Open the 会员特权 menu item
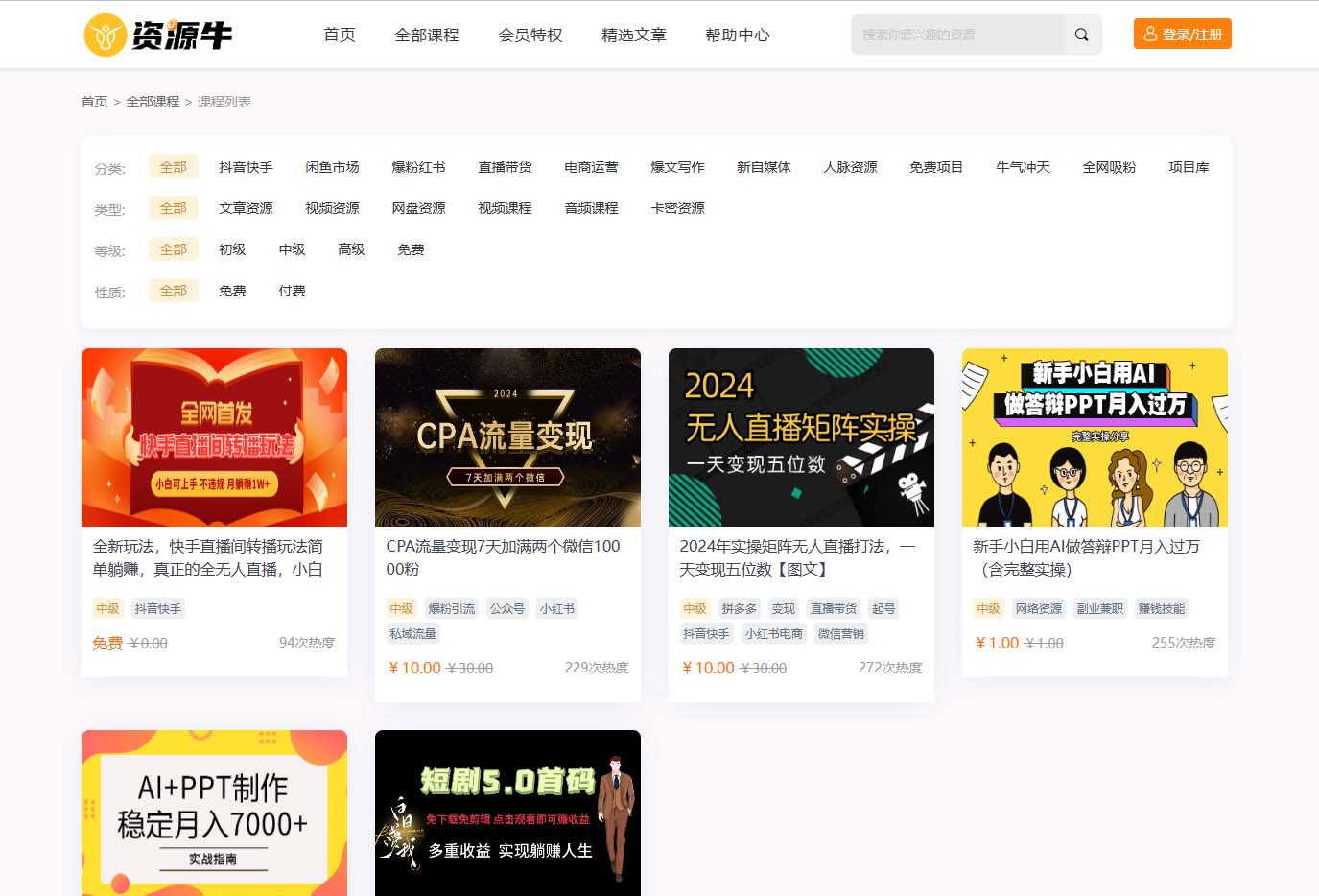The width and height of the screenshot is (1319, 896). click(x=530, y=35)
